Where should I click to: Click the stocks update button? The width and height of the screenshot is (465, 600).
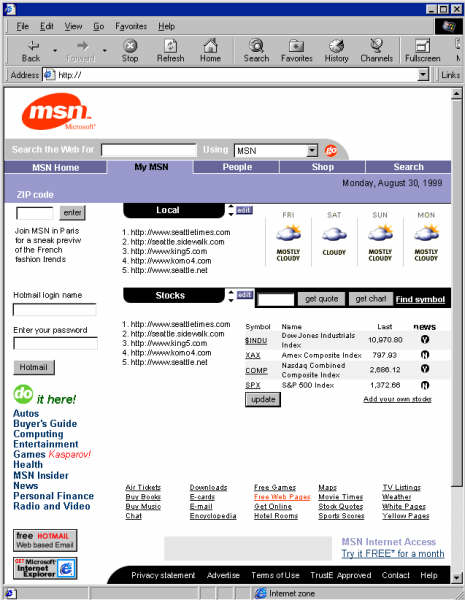tap(263, 399)
